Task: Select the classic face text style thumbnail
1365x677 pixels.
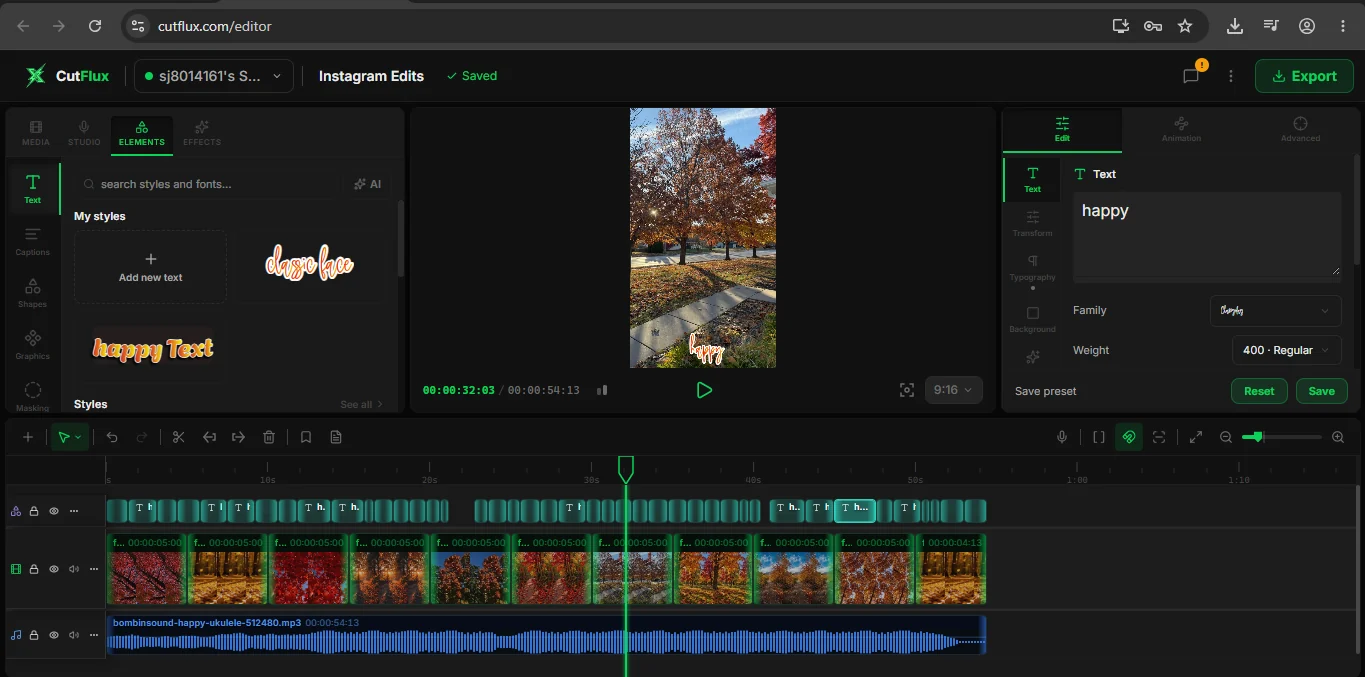Action: point(310,265)
